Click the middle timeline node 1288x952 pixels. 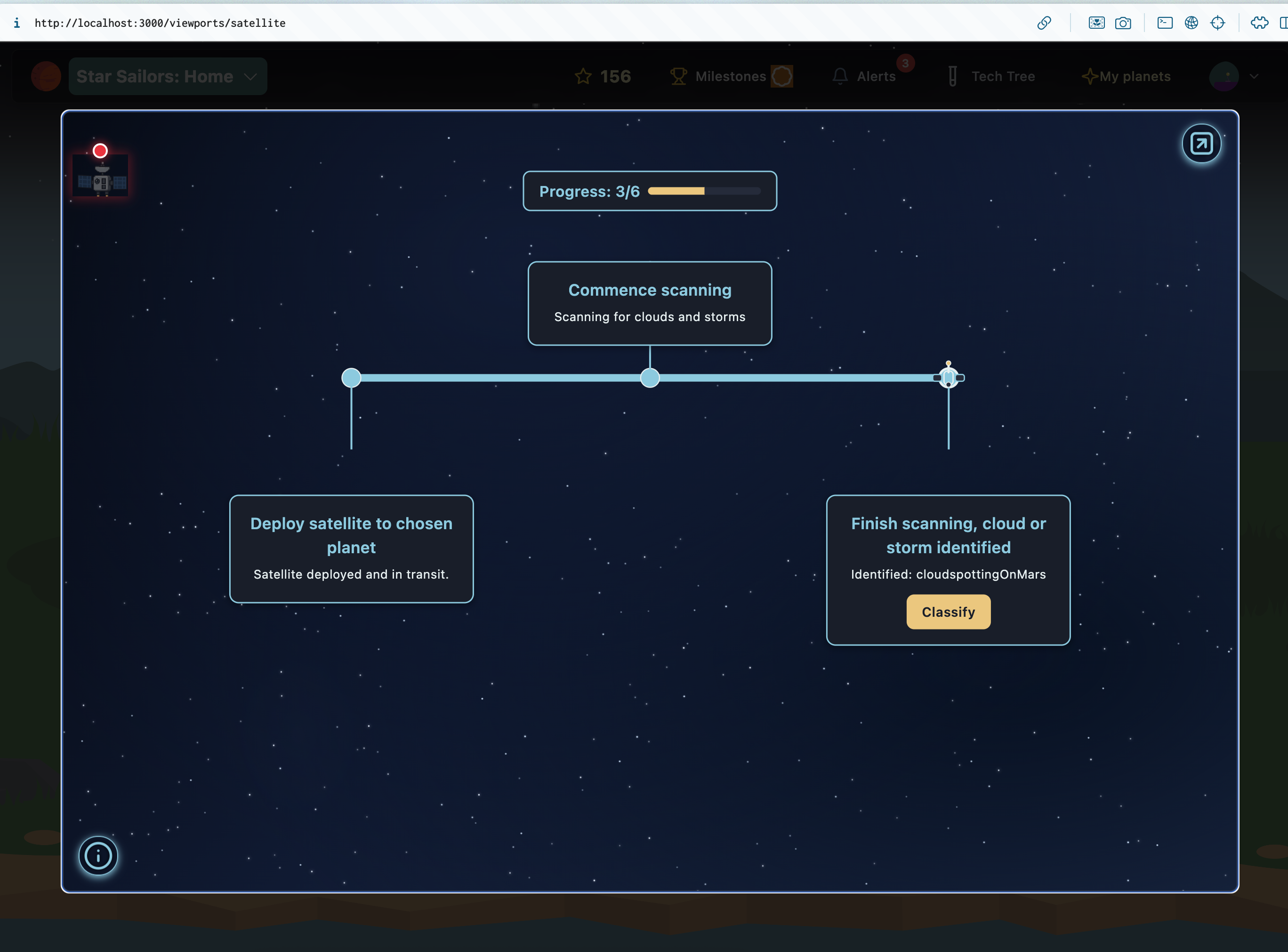point(650,378)
